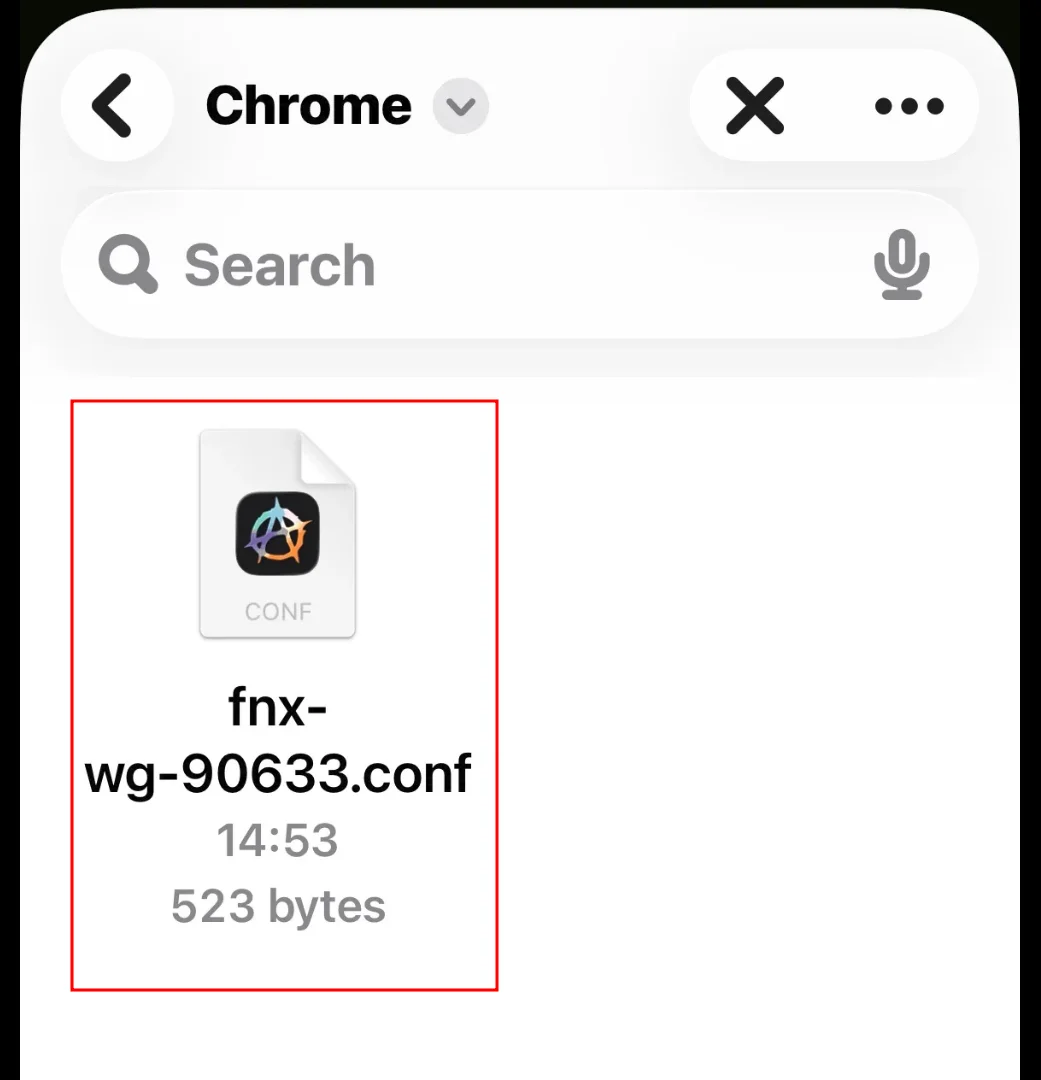Tap the 14:53 timestamp label
Screen dimensions: 1041x1080
pos(277,840)
